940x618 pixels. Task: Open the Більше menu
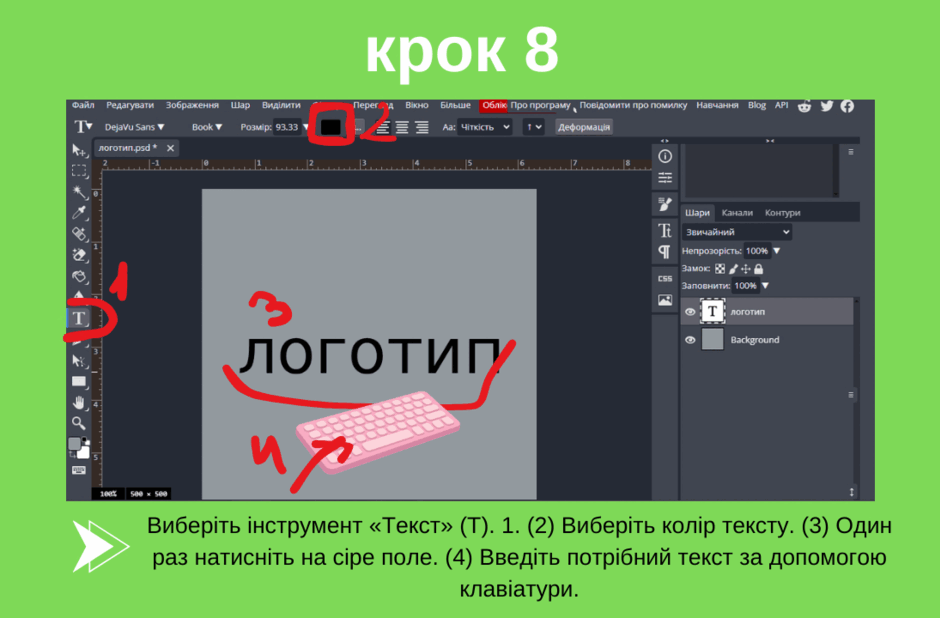tap(456, 105)
